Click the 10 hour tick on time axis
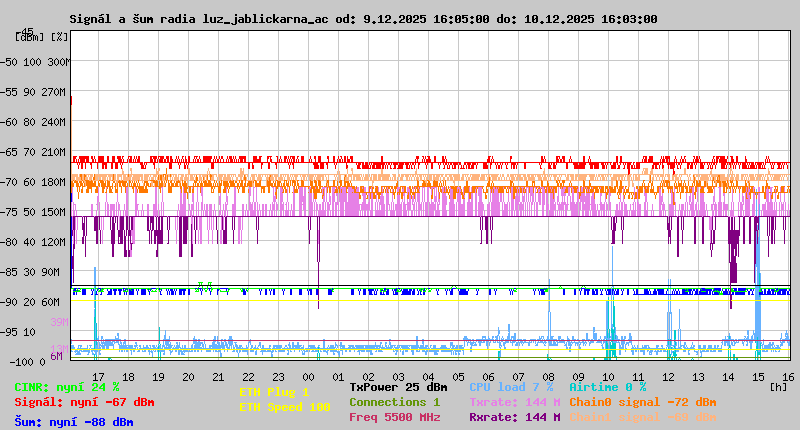The image size is (800, 430). (x=608, y=375)
